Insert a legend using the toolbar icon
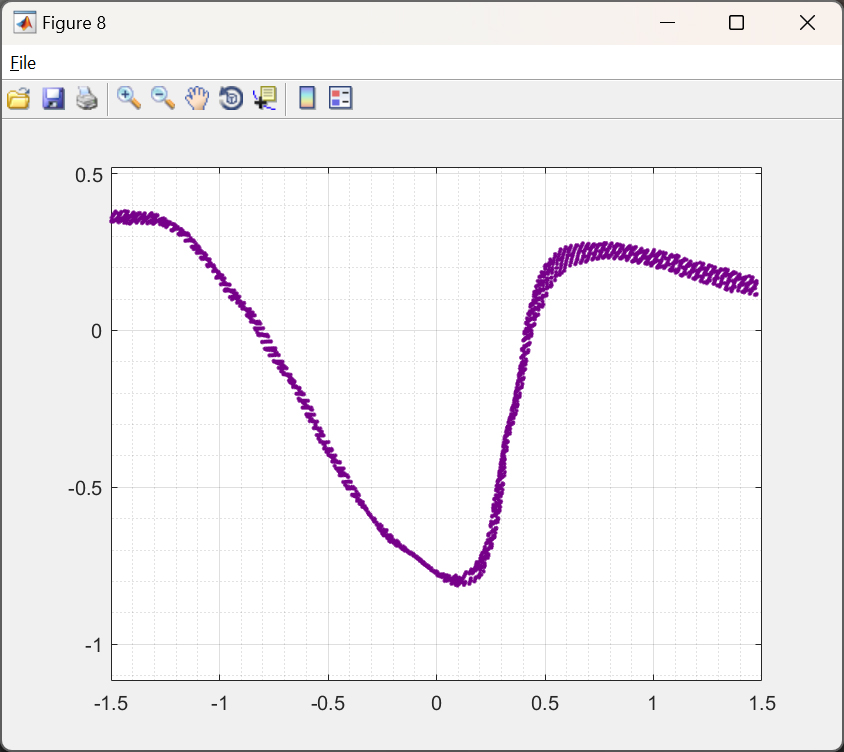Screen dimensions: 844x752 point(341,98)
